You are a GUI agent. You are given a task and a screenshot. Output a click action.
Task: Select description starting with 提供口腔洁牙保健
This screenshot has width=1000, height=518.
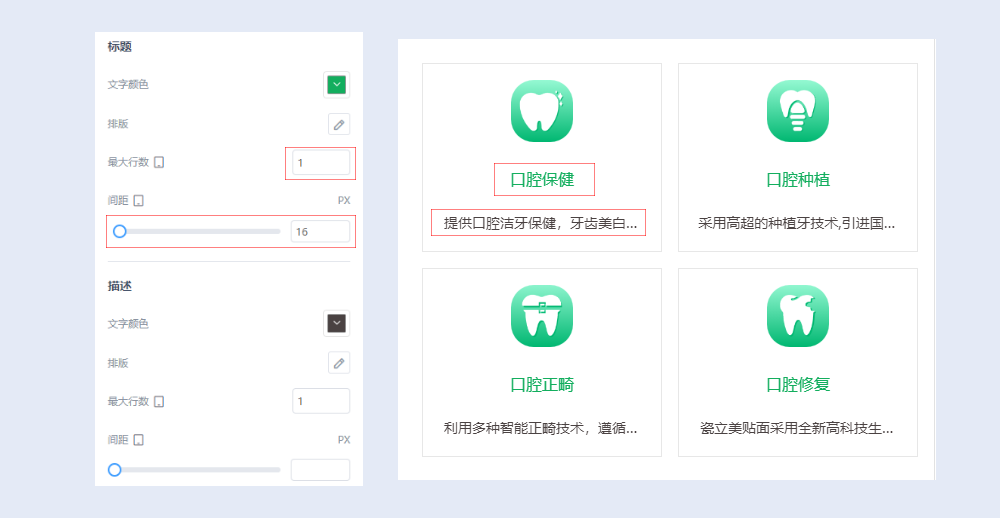coord(539,222)
